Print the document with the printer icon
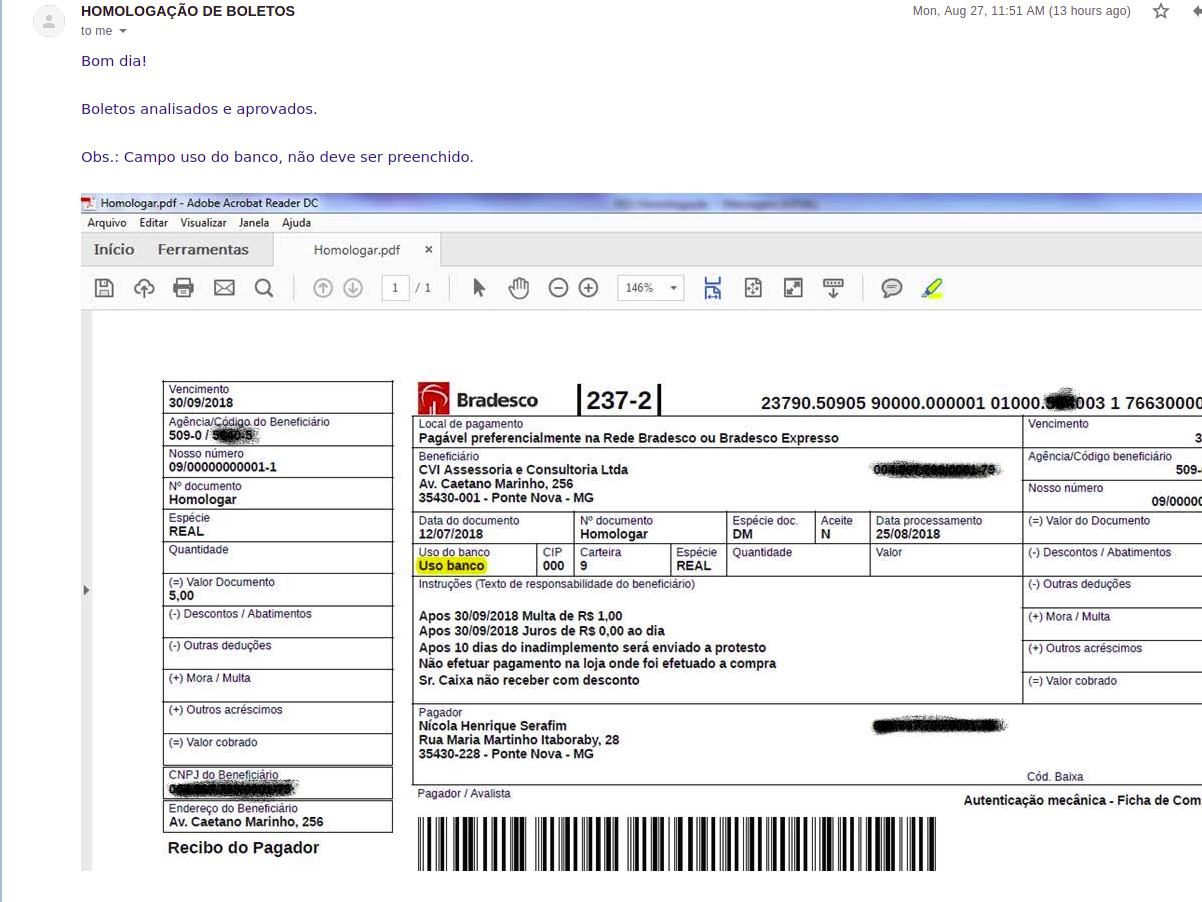1202x902 pixels. (x=183, y=288)
